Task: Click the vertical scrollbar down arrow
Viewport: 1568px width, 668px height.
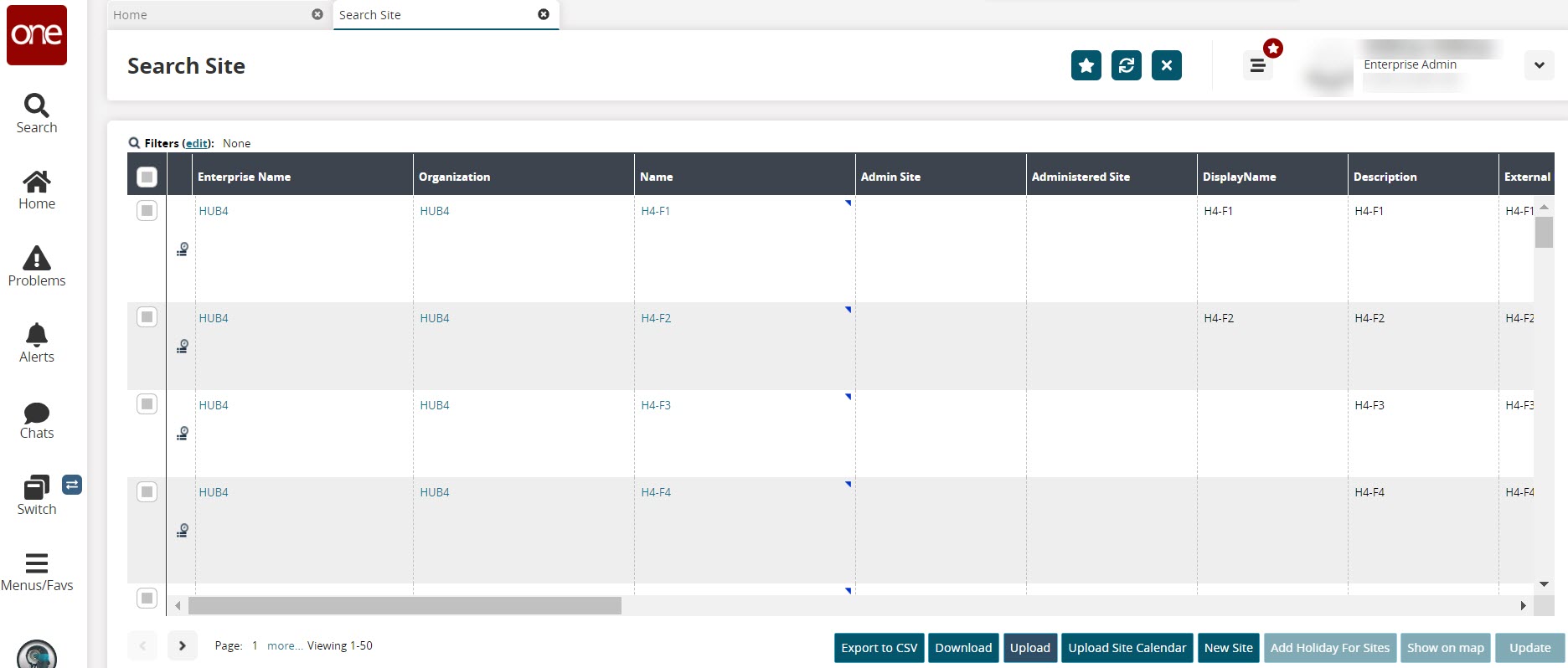Action: (1544, 584)
